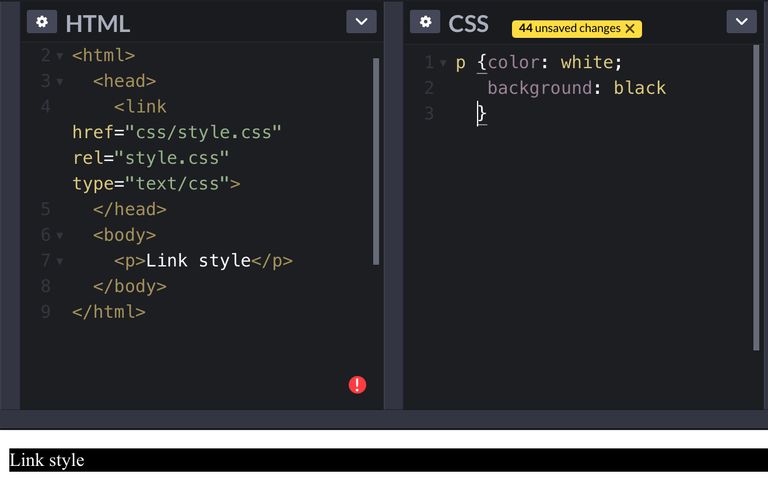
Task: Click the HTML panel title
Action: [x=97, y=24]
